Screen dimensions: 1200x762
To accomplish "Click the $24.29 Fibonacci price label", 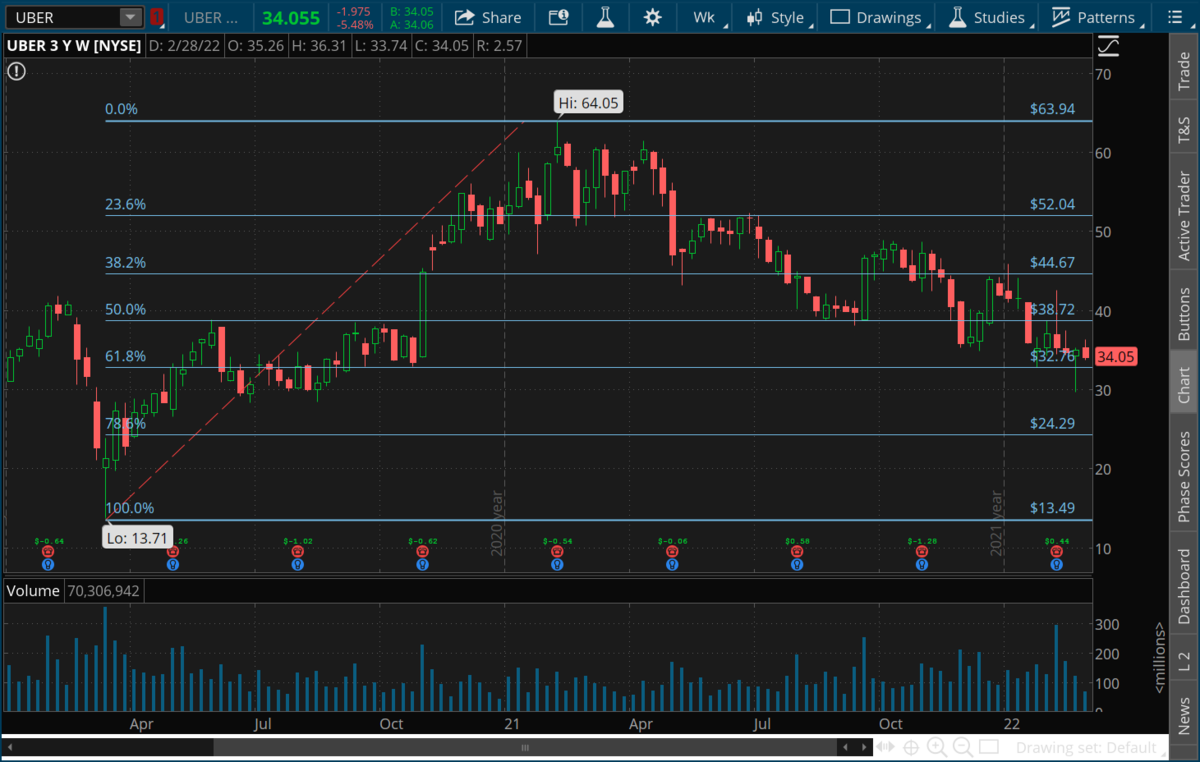I will coord(1053,423).
